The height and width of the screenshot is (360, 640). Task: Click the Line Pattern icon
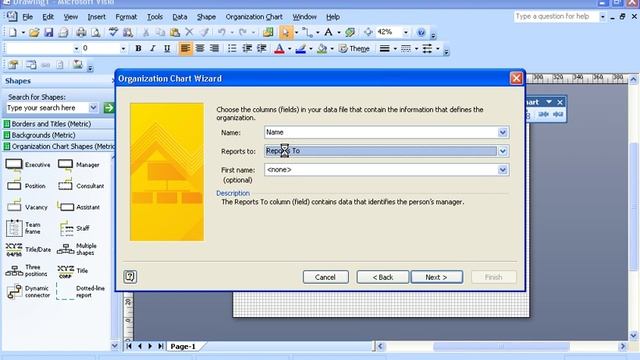coord(406,49)
